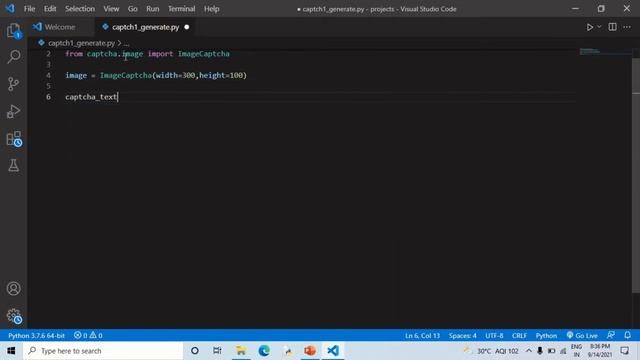
Task: Click the weather 30°C AQI 102 widget
Action: [x=491, y=351]
